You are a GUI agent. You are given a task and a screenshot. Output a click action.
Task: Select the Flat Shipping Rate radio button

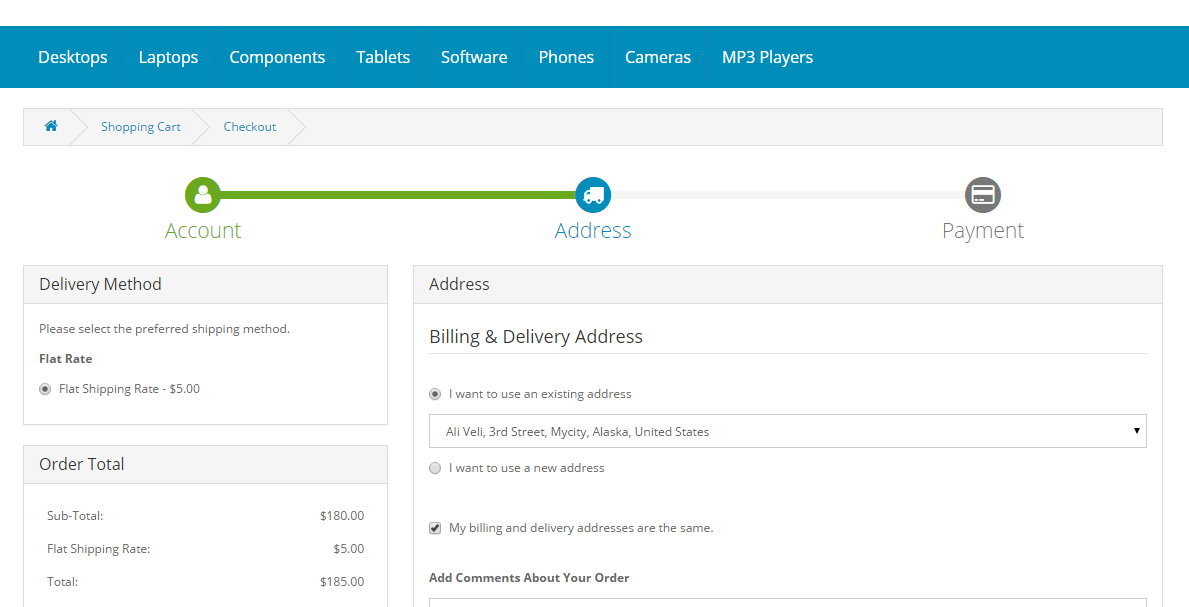(44, 388)
